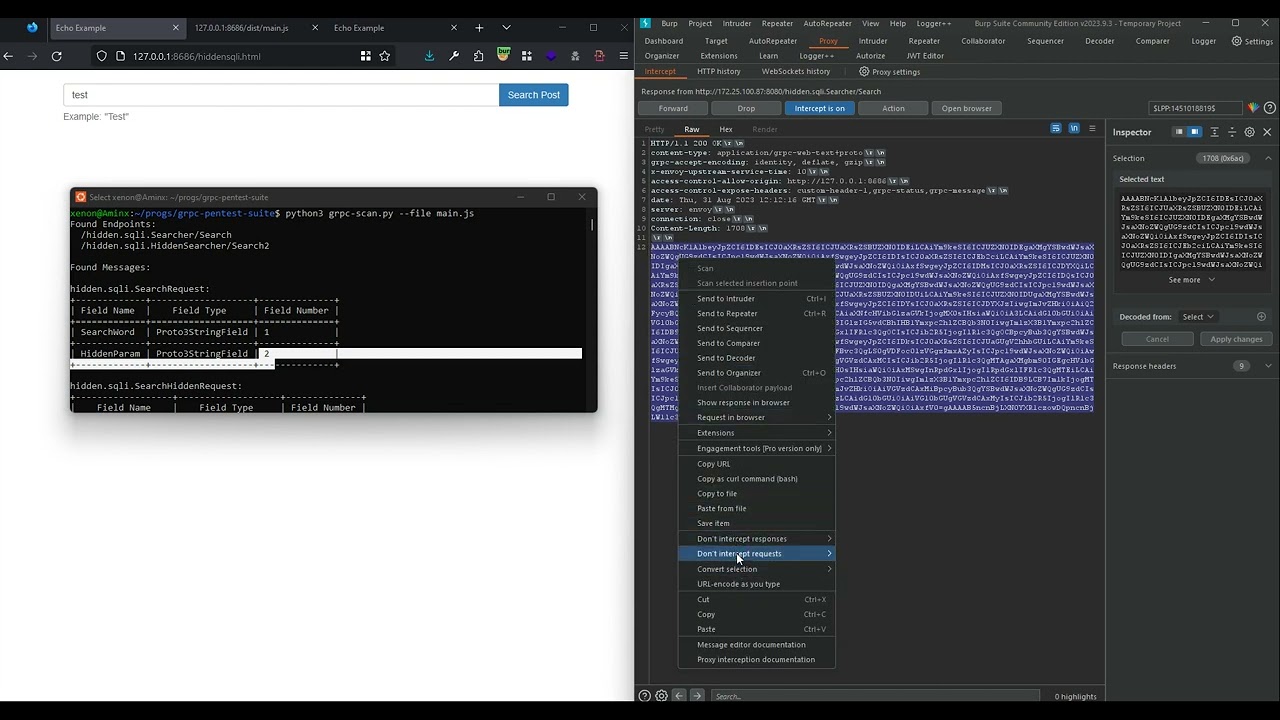
Task: Open the Repeater main tab
Action: (924, 41)
